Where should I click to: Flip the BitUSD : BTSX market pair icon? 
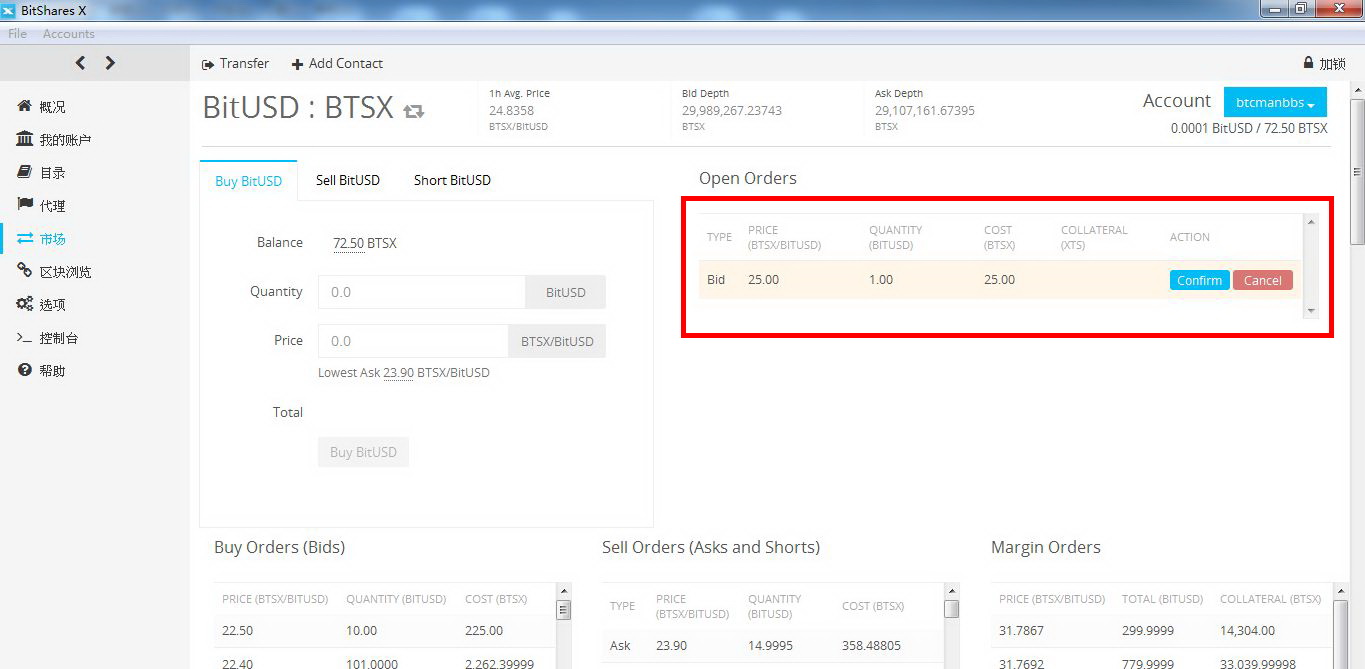[414, 111]
